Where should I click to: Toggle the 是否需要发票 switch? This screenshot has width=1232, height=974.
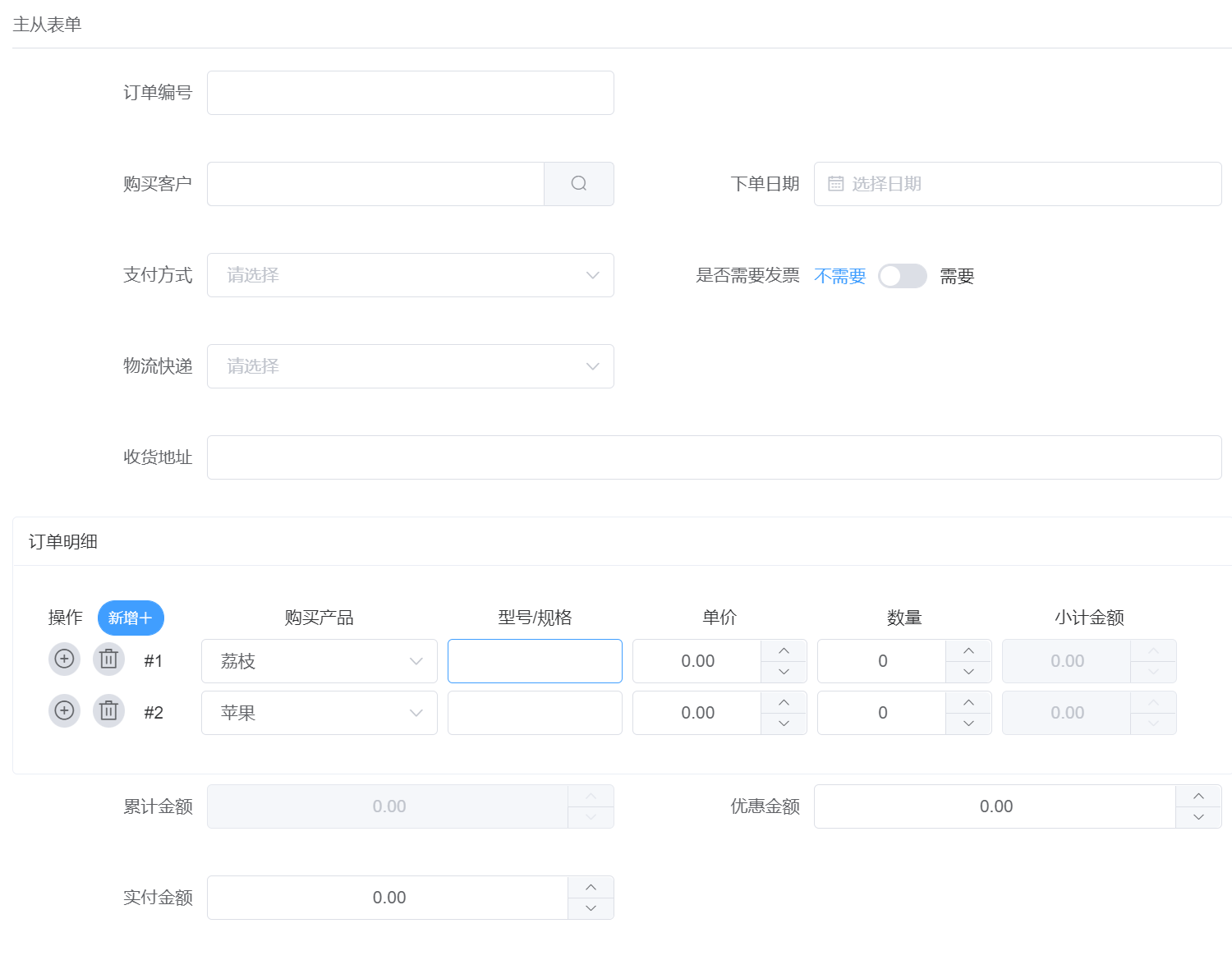click(x=903, y=276)
